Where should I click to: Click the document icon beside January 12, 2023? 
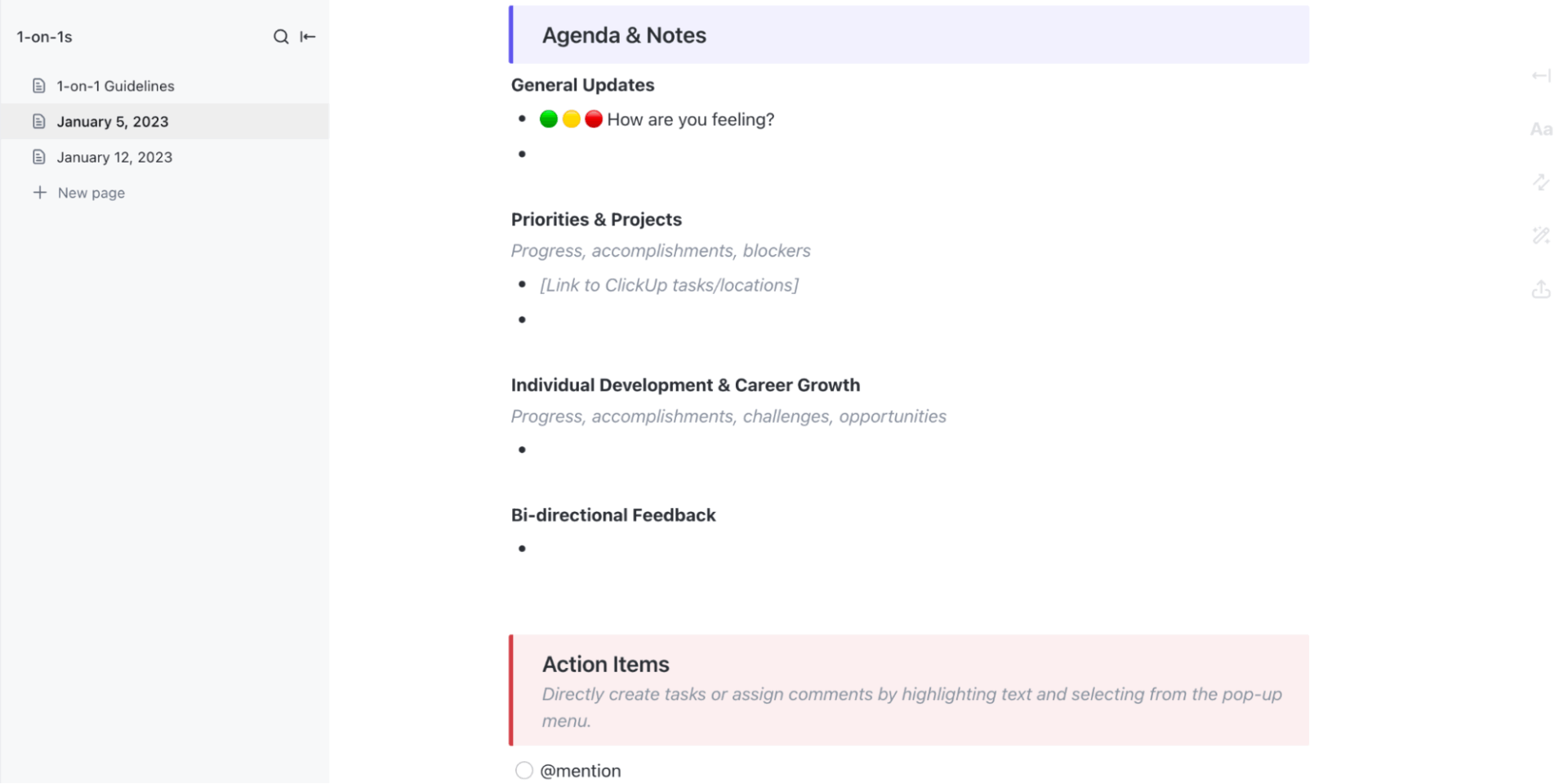pyautogui.click(x=39, y=157)
